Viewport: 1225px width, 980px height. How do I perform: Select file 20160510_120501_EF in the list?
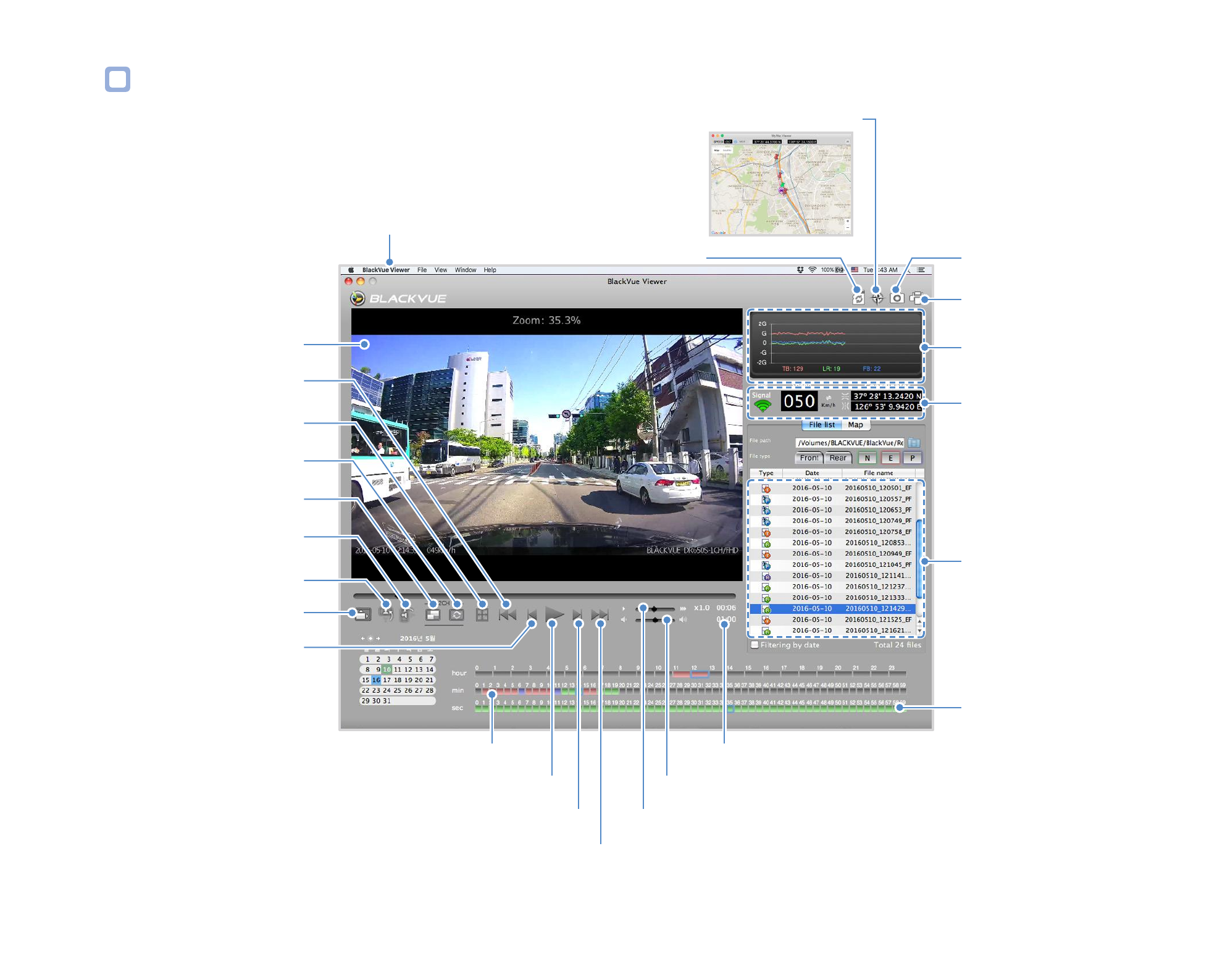[833, 488]
